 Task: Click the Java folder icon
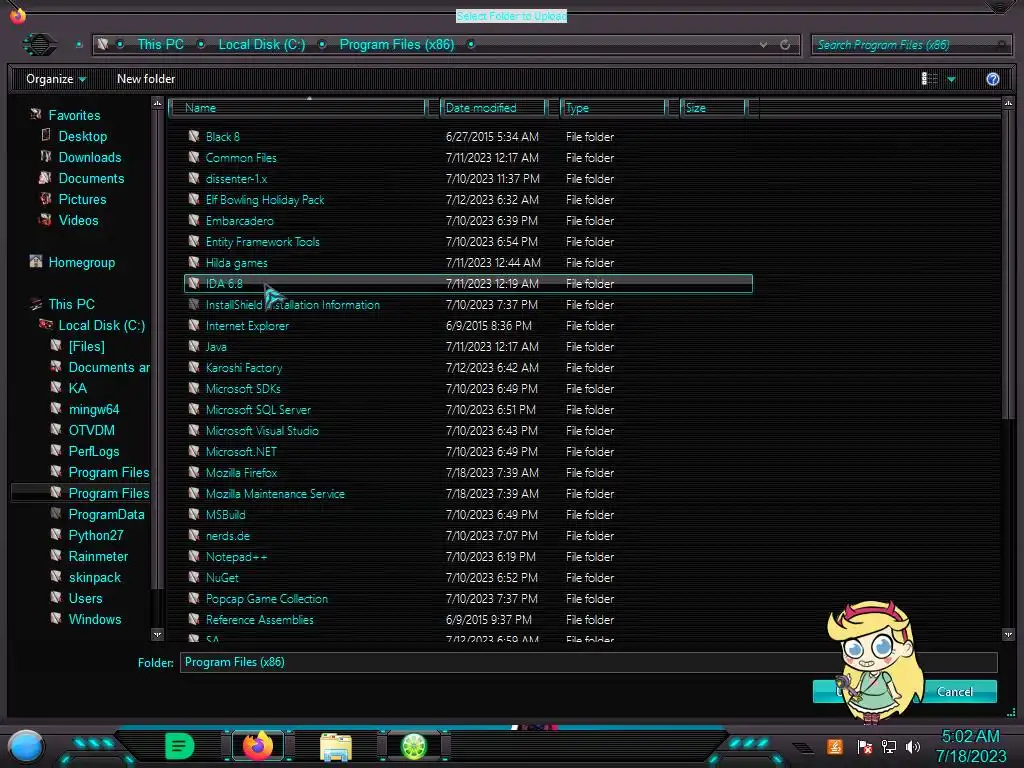194,346
